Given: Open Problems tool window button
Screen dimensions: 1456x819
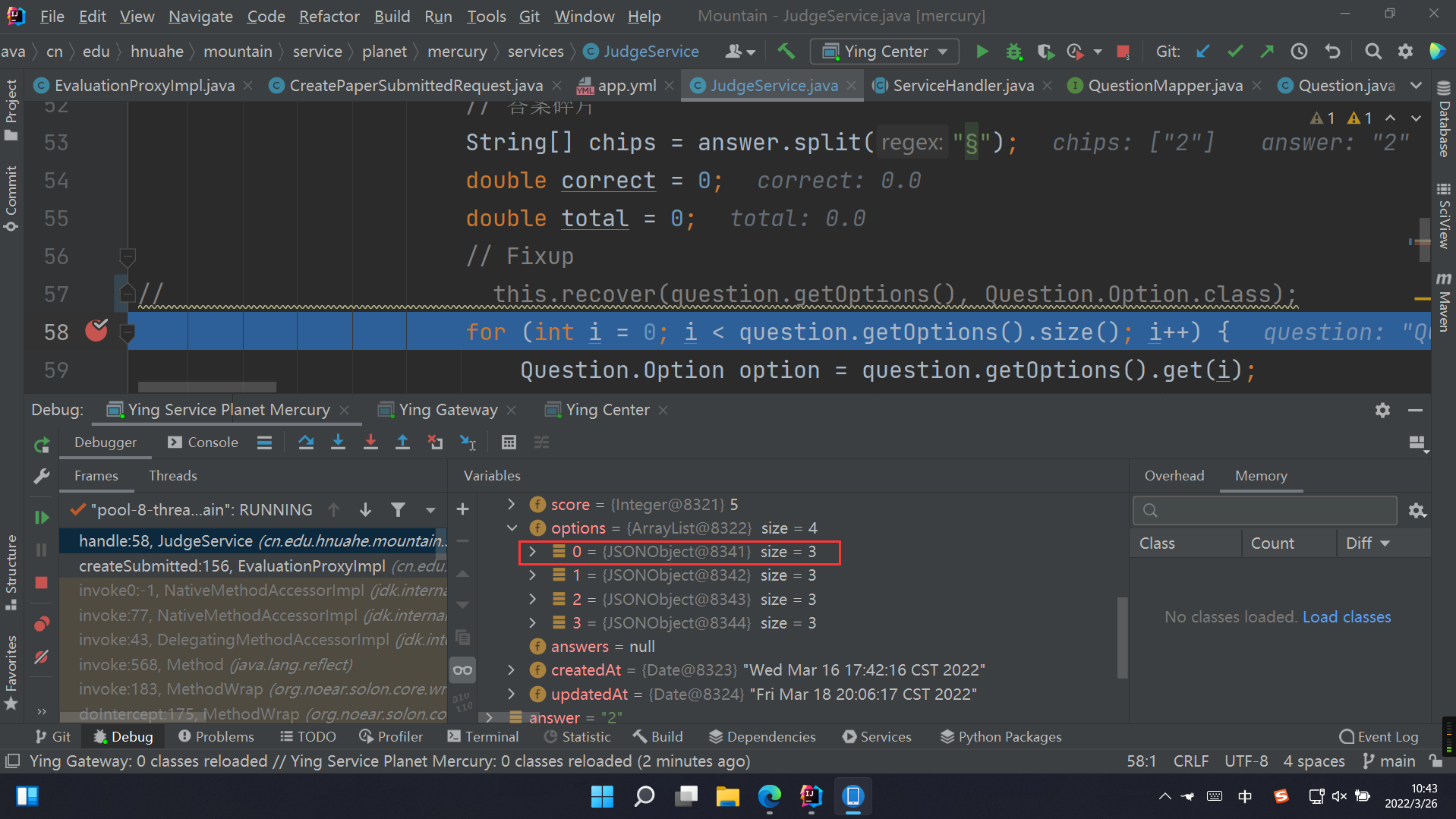Looking at the screenshot, I should (216, 737).
